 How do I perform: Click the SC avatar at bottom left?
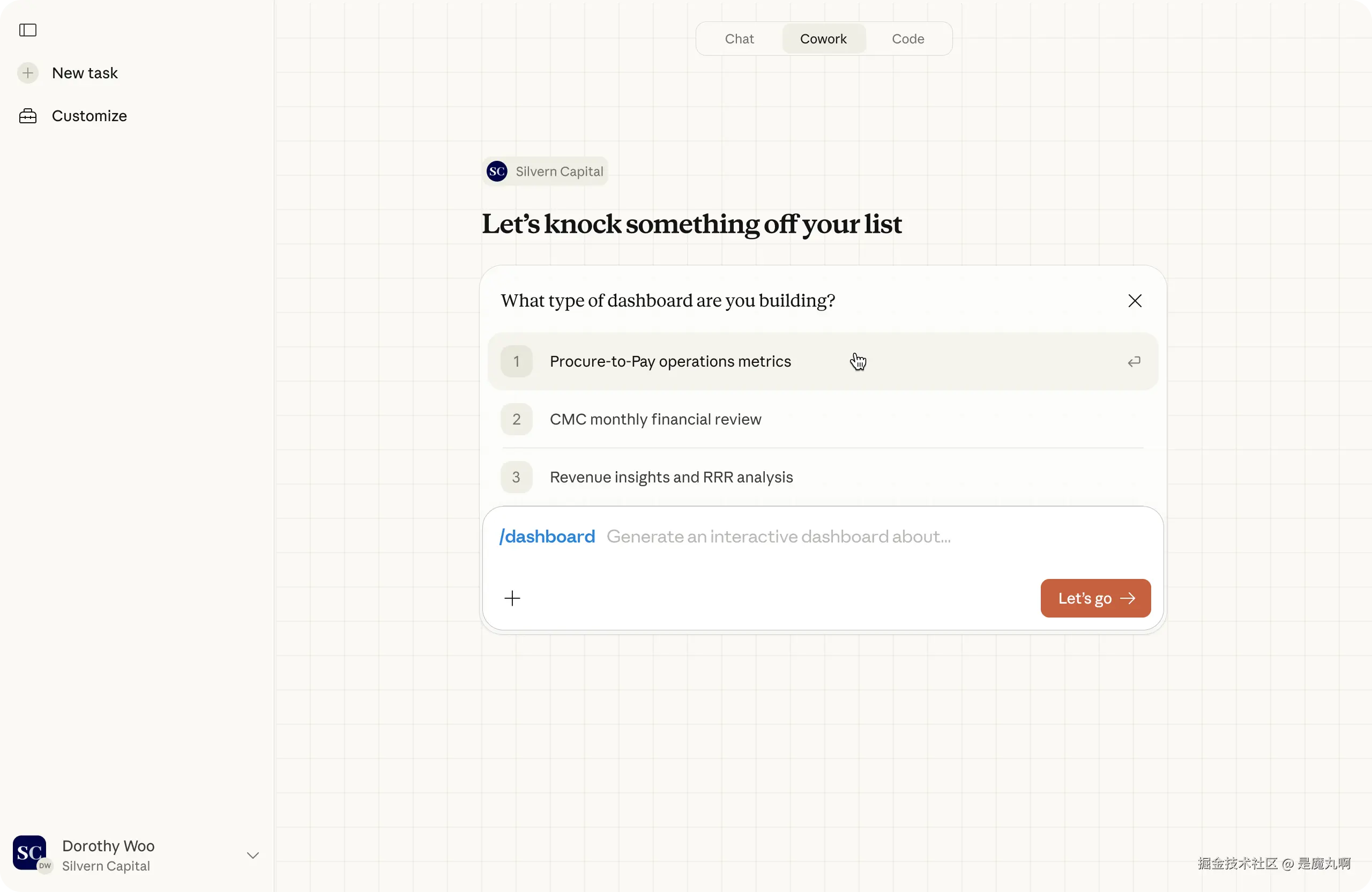coord(29,852)
